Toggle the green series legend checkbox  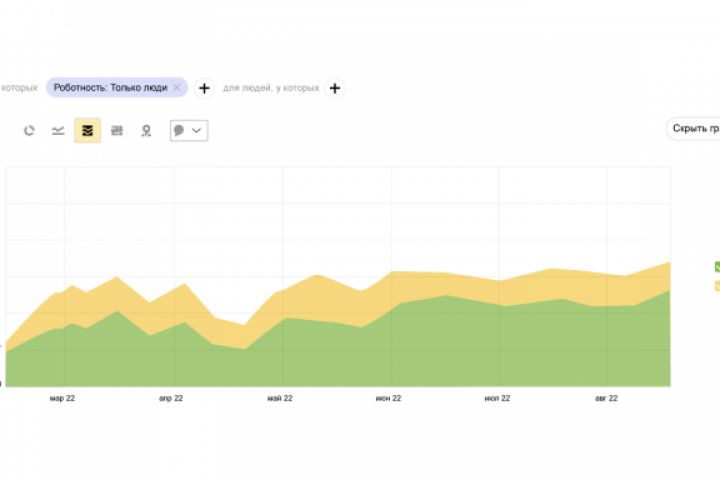coord(717,266)
